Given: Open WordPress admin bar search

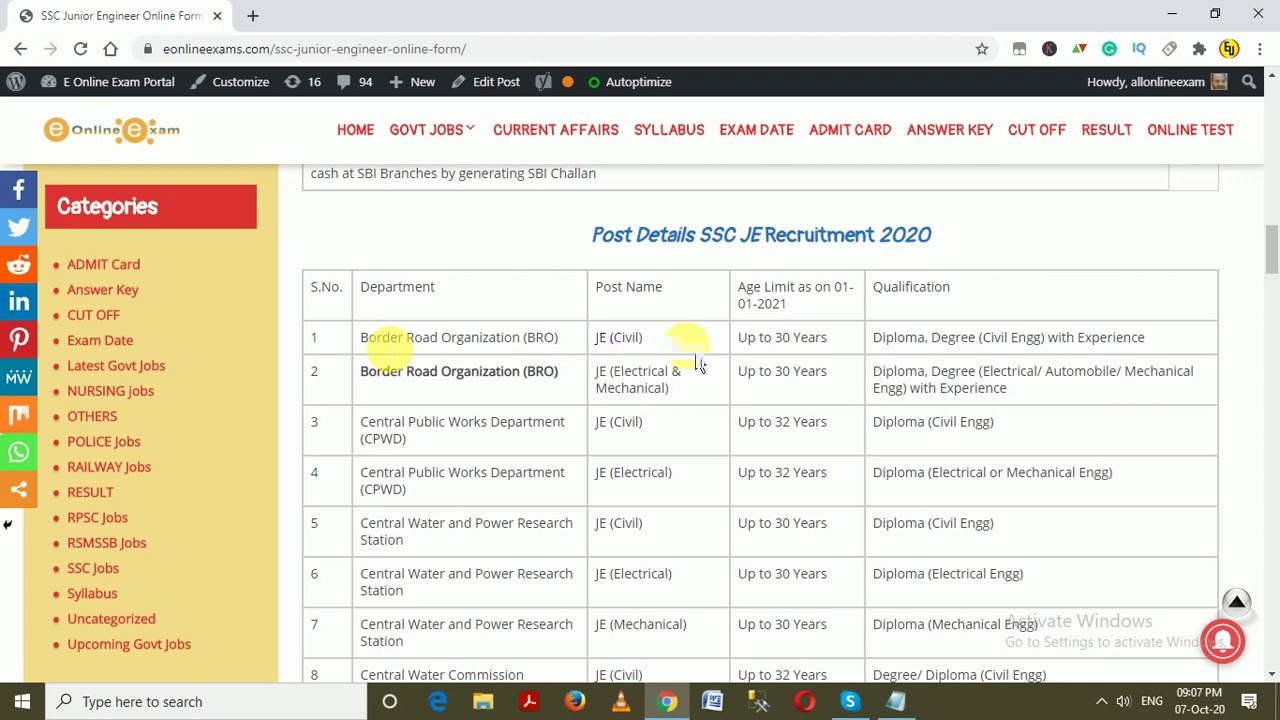Looking at the screenshot, I should [1249, 82].
